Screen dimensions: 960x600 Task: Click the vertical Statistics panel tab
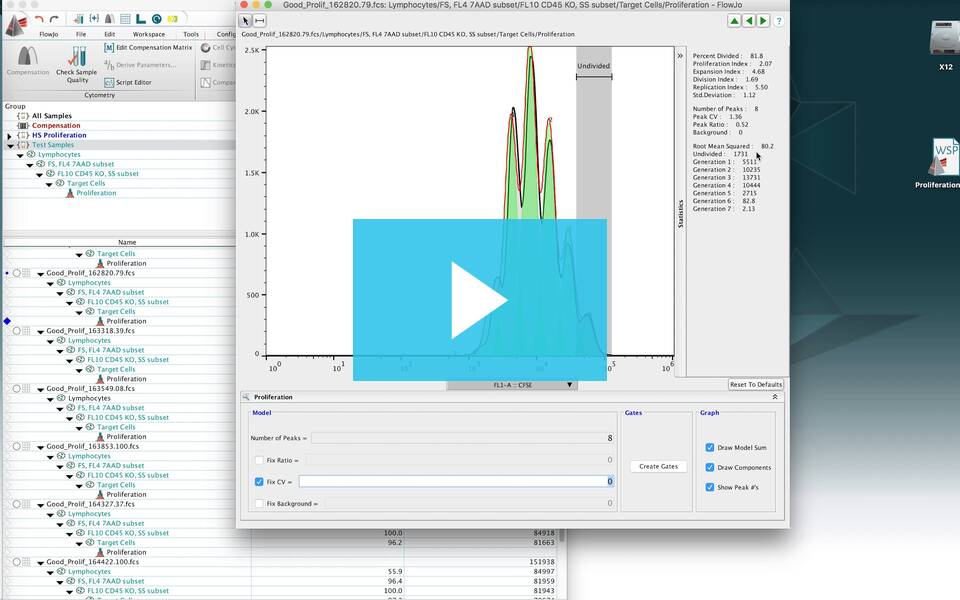[x=680, y=214]
